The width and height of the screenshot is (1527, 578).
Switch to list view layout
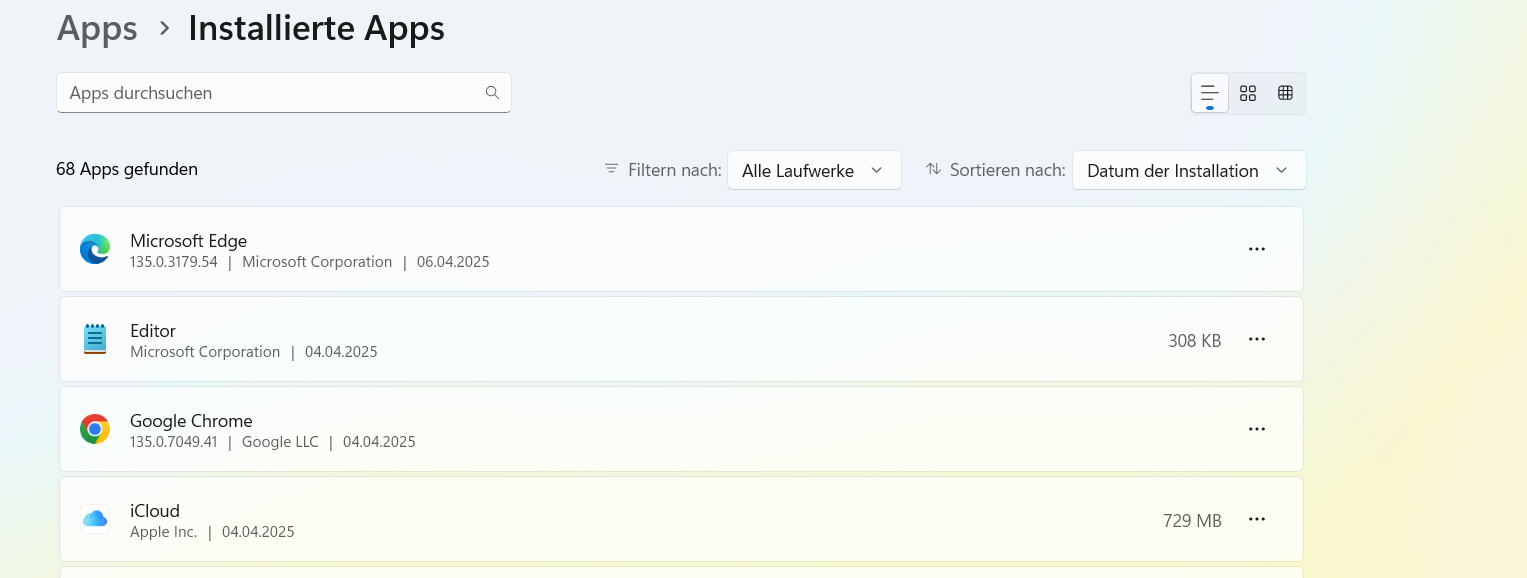[x=1210, y=93]
